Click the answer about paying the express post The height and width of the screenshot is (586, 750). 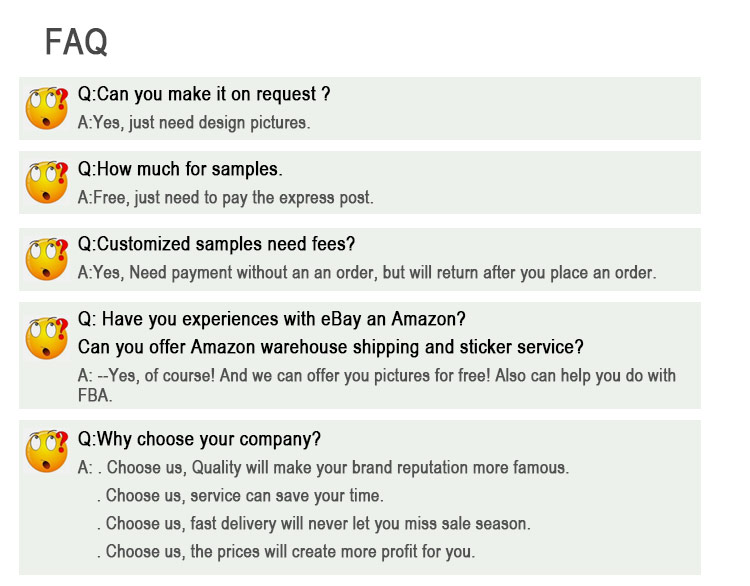pos(226,198)
